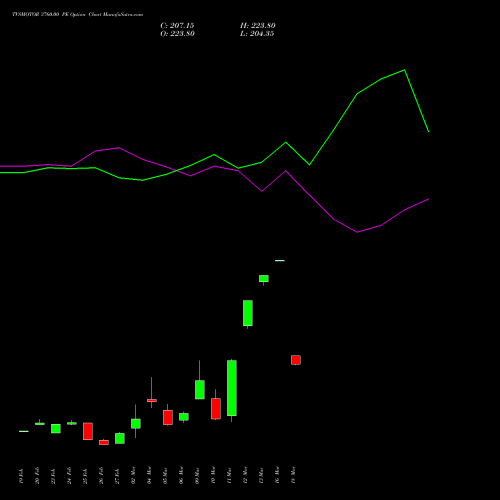Click the flat green dash candle above 16 Mar
The height and width of the screenshot is (500, 500).
(280, 260)
